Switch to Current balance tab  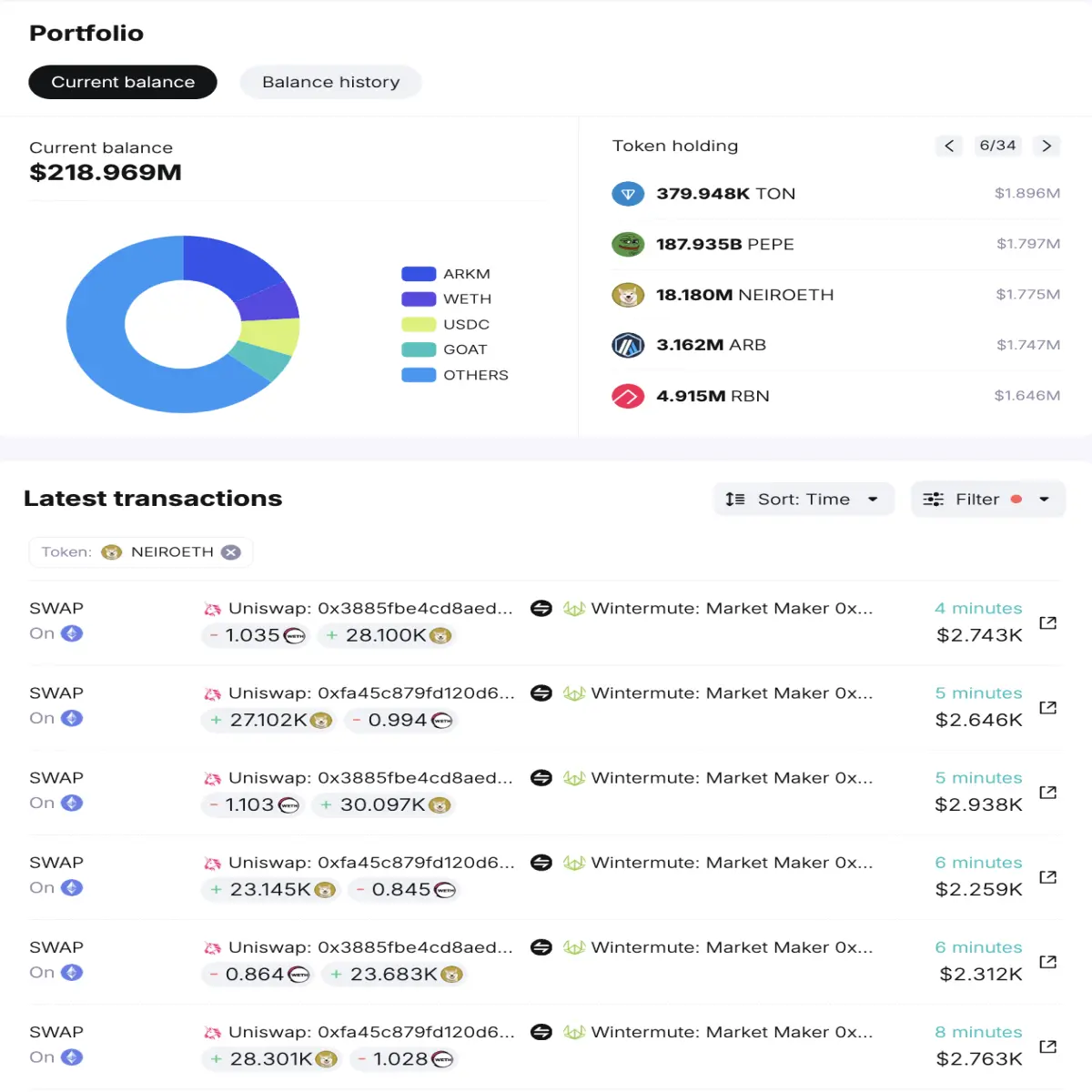tap(123, 82)
